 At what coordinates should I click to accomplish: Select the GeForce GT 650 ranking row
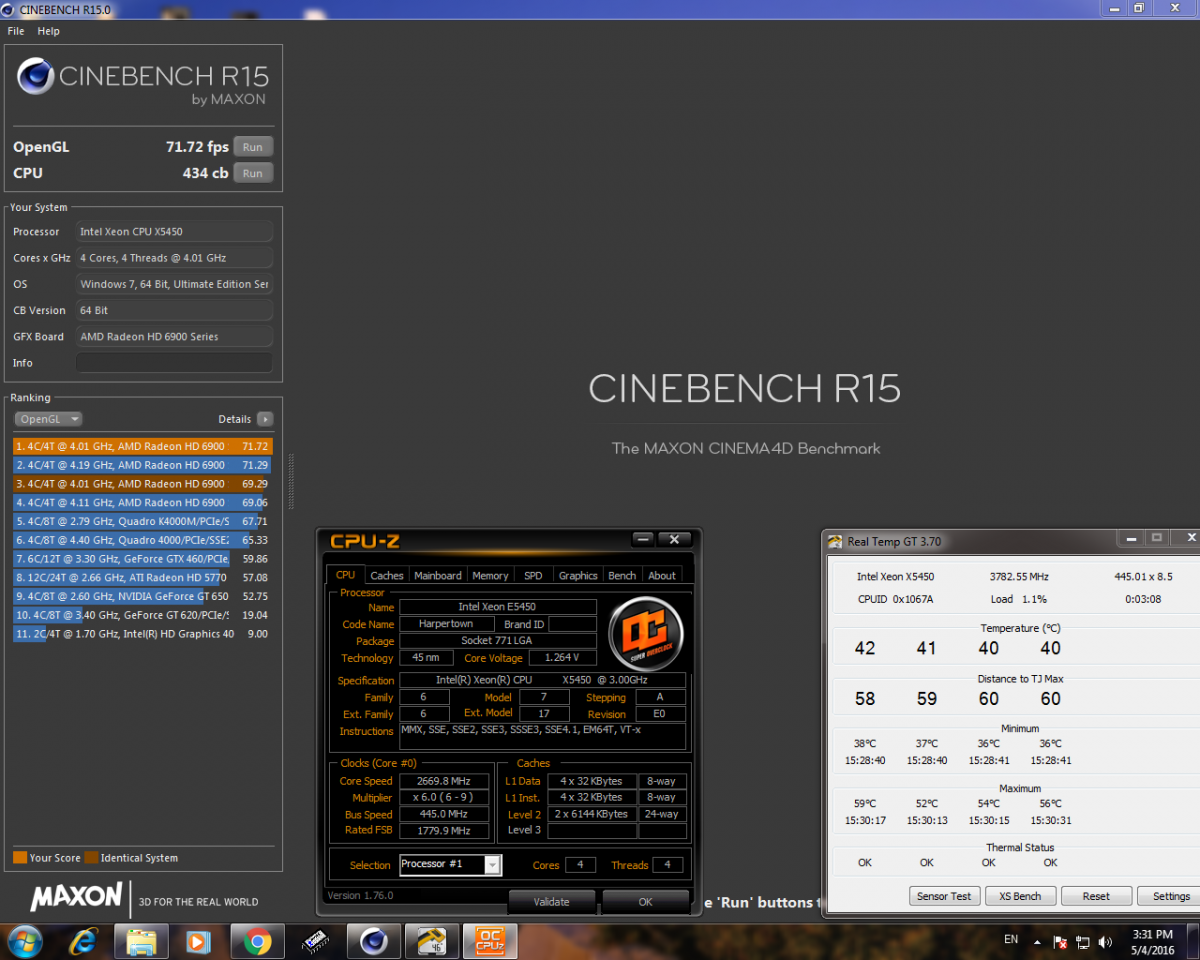pos(143,597)
